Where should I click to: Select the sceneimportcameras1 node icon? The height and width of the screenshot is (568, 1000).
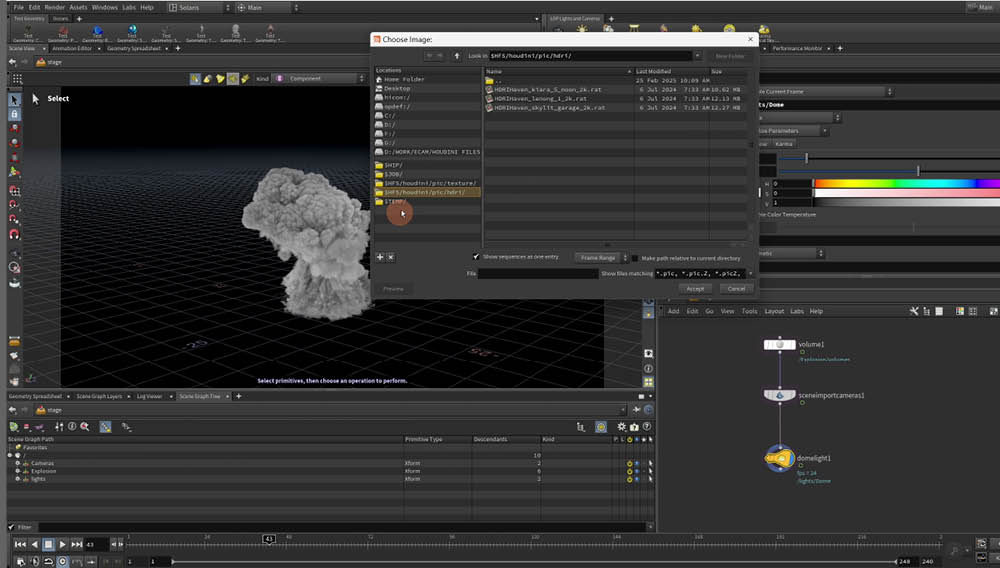pos(779,395)
